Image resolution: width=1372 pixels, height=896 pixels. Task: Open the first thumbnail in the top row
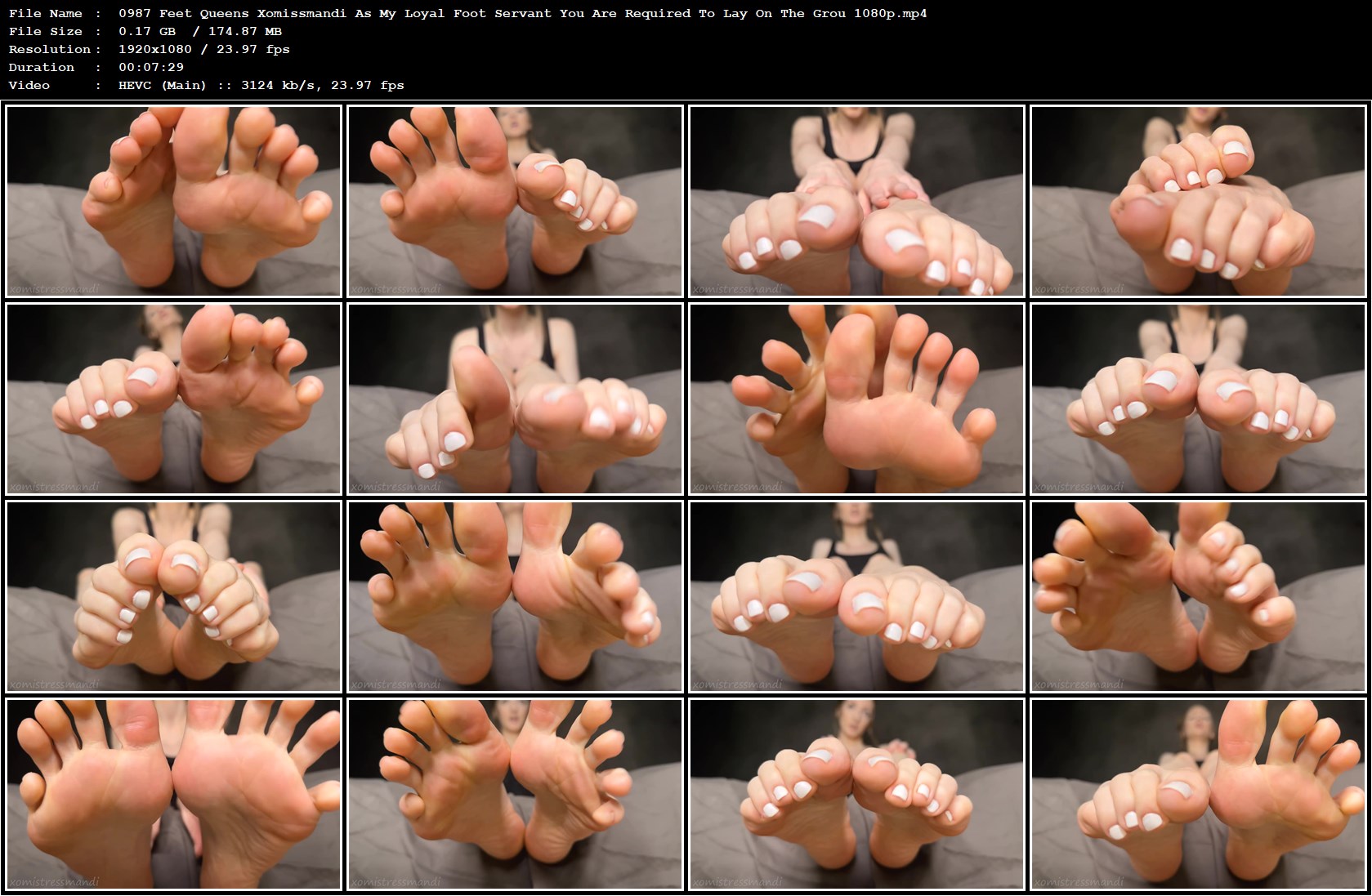173,201
